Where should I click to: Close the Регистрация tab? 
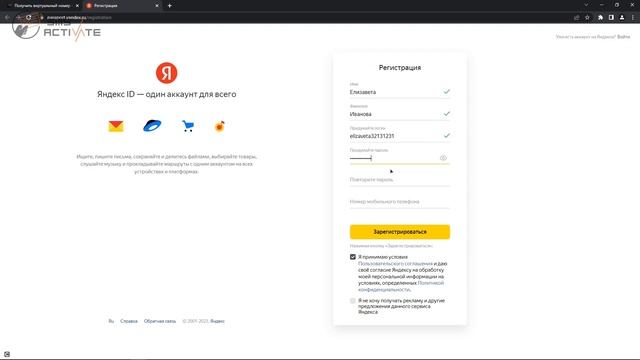157,6
